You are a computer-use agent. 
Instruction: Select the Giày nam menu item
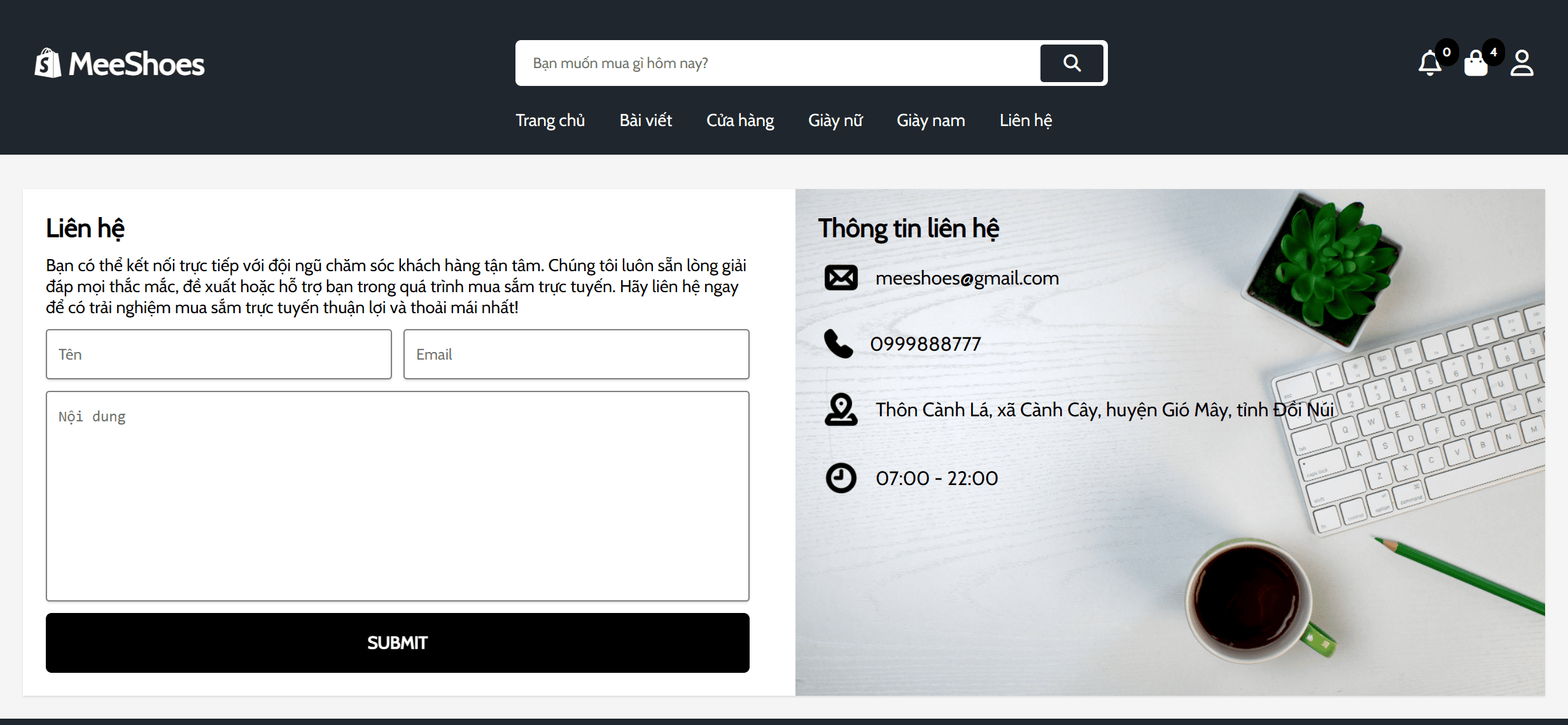pyautogui.click(x=930, y=120)
